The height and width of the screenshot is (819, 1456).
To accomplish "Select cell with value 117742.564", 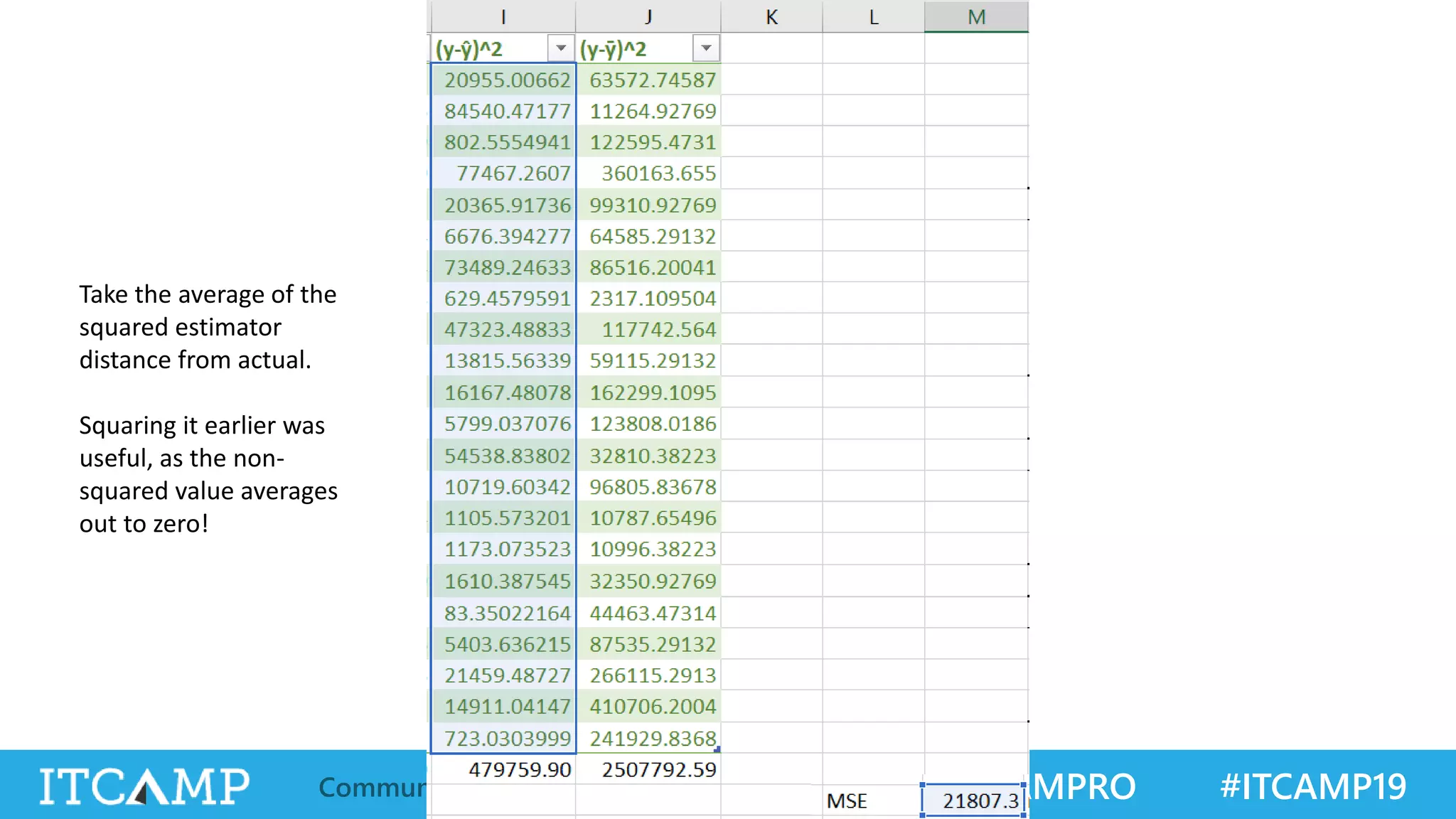I will pos(648,330).
